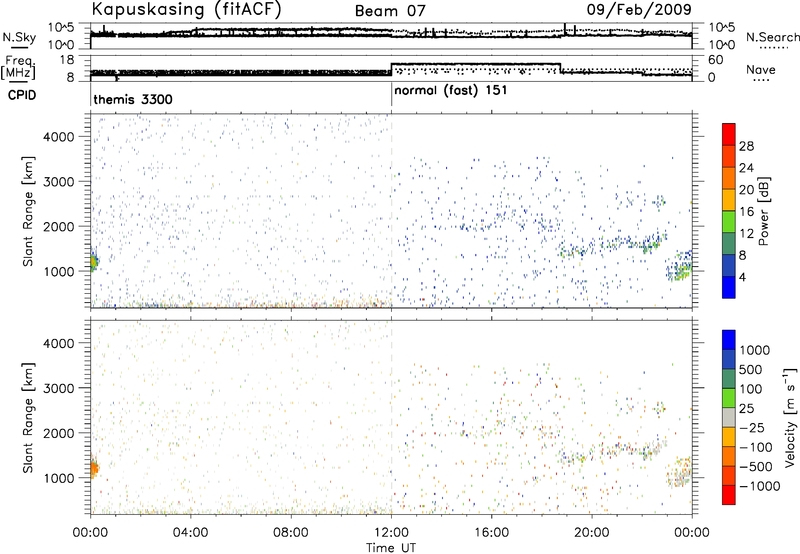Select the −100 label on Velocity colorbar
The image size is (800, 554).
coord(756,447)
